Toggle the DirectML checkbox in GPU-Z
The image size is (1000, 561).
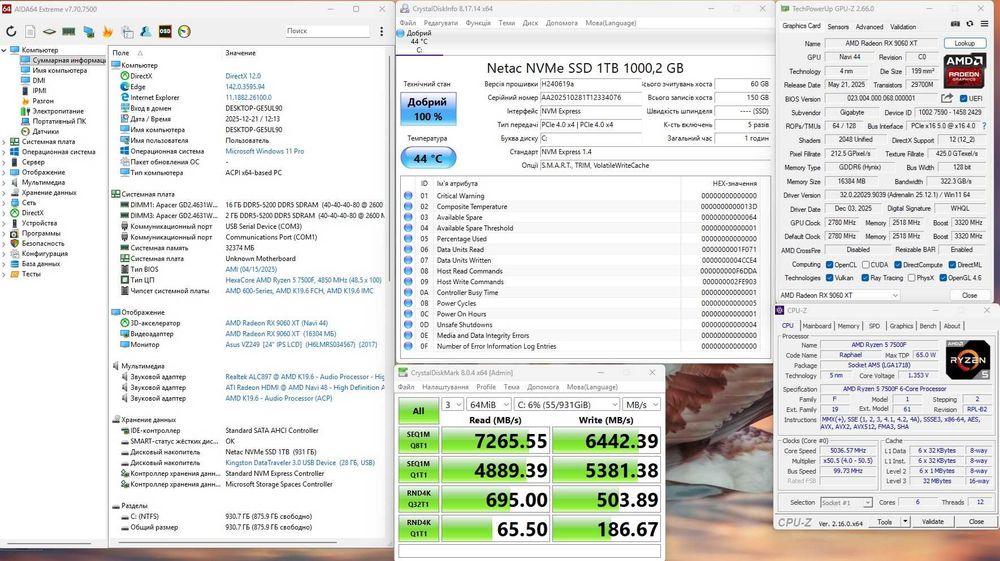(x=952, y=265)
